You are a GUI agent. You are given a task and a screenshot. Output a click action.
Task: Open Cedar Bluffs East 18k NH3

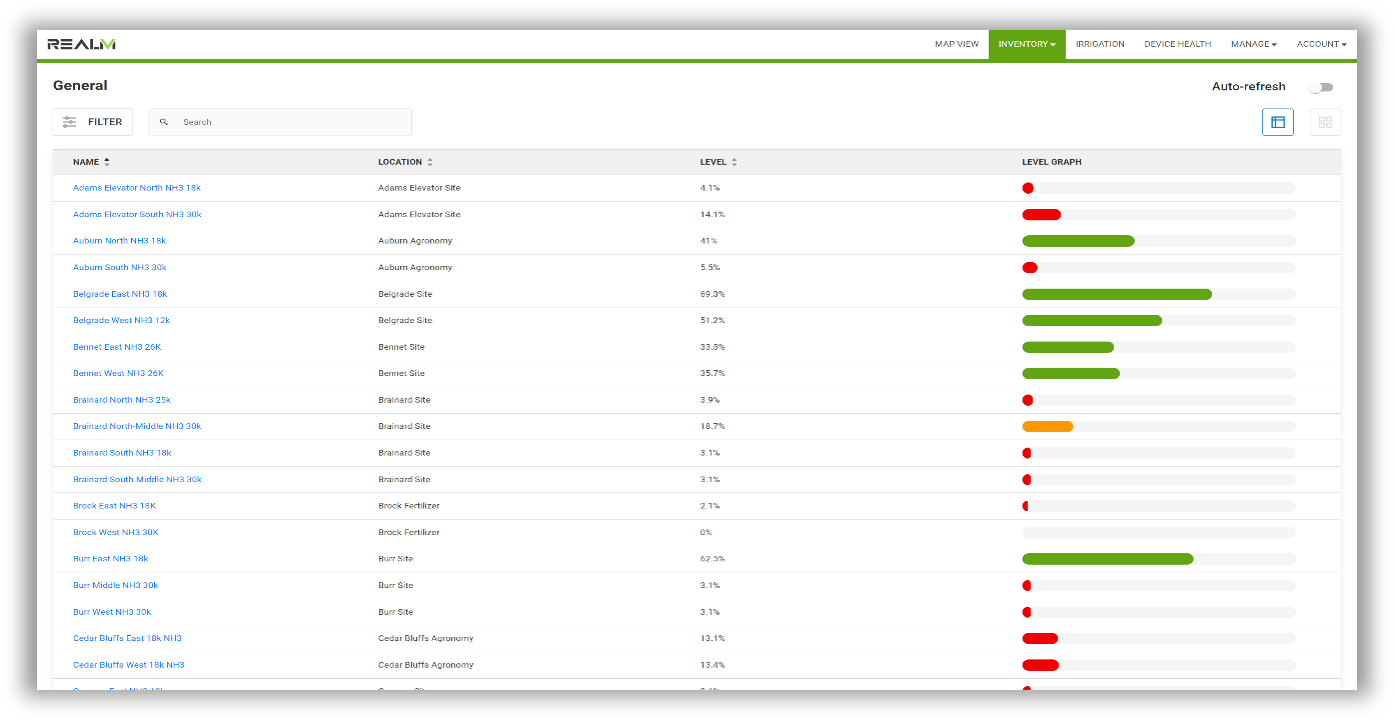[127, 638]
